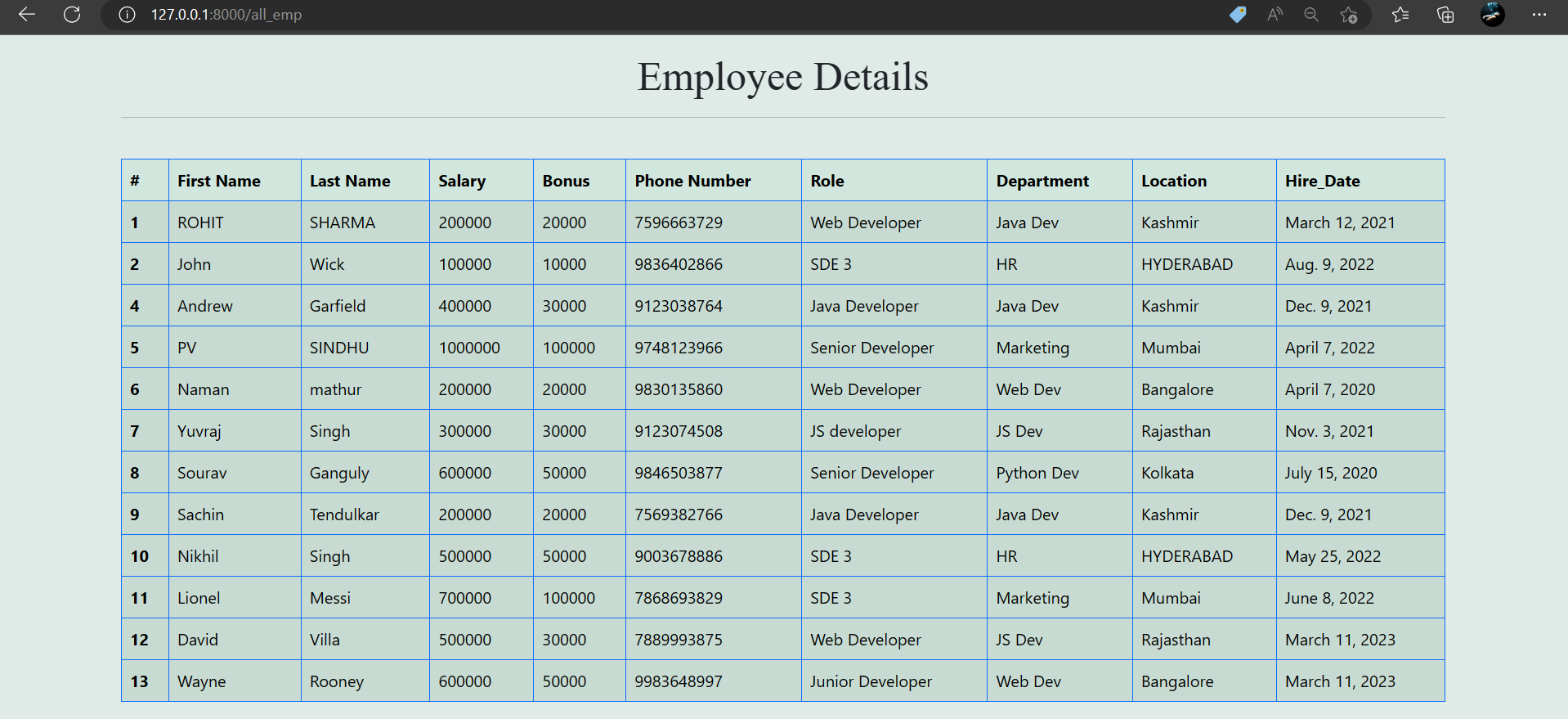Screen dimensions: 1568x719
Task: Click the first name Naman
Action: (204, 389)
